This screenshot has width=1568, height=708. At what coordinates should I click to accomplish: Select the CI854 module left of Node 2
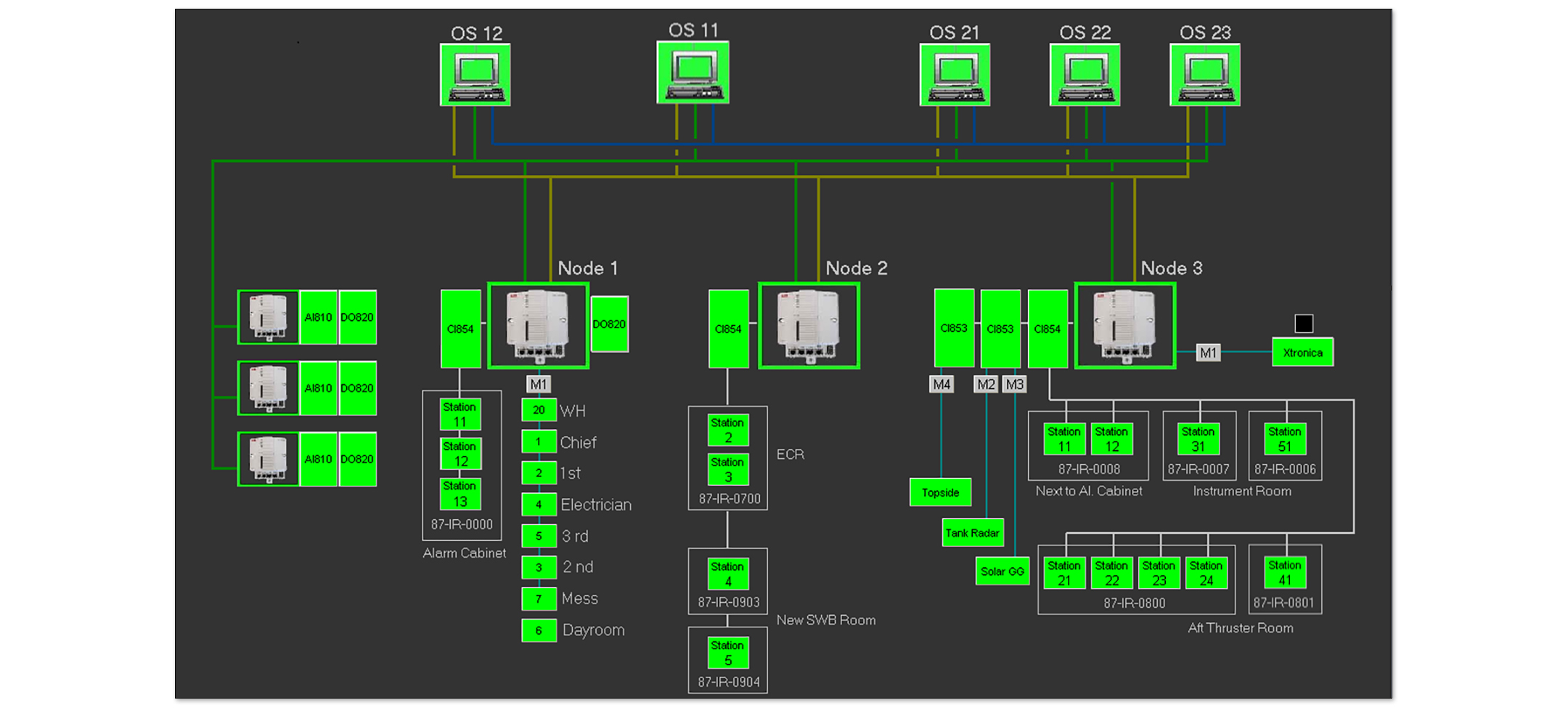pos(728,329)
